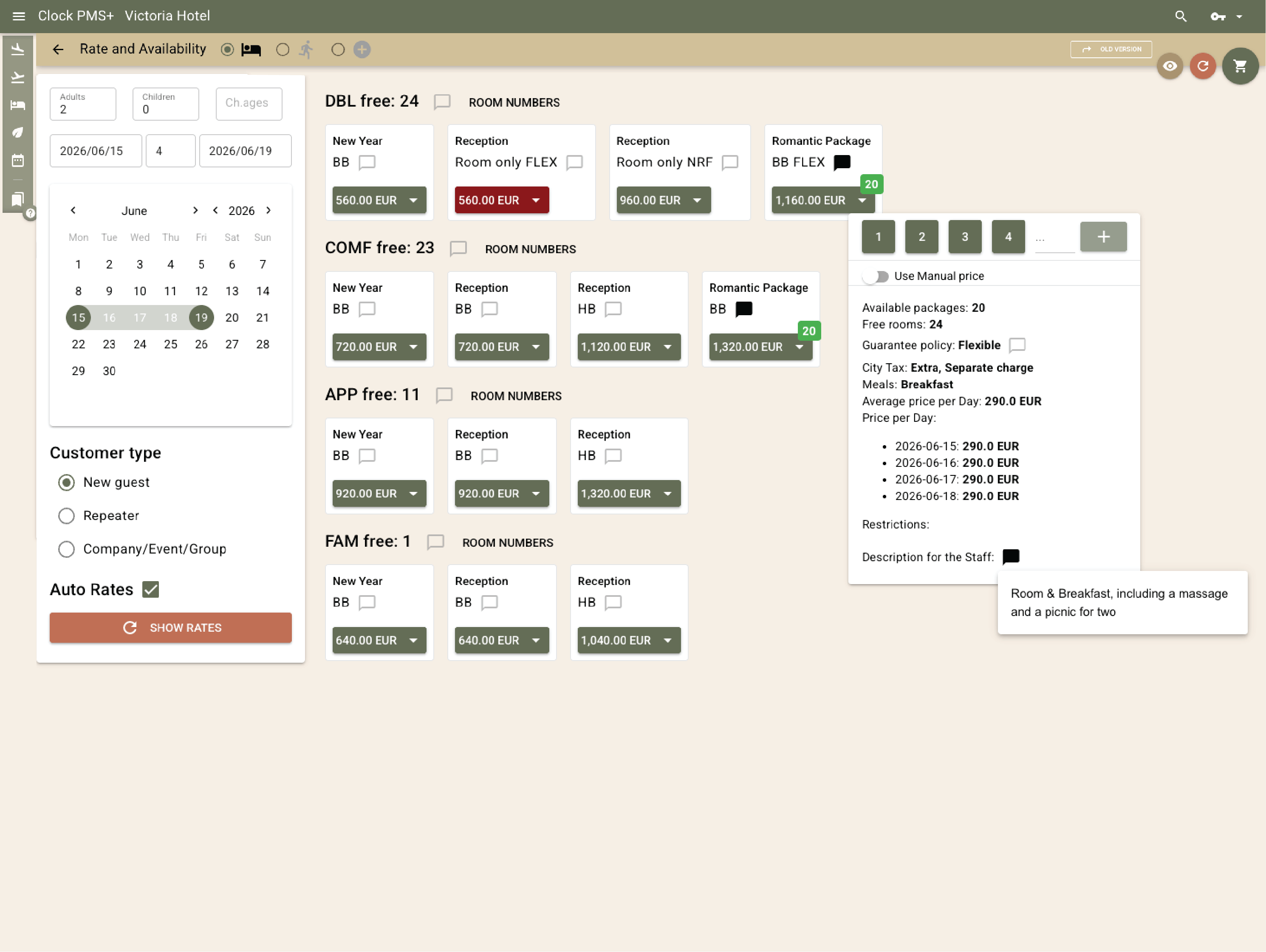The image size is (1266, 952).
Task: Choose quantity 1 in package popup
Action: 878,237
